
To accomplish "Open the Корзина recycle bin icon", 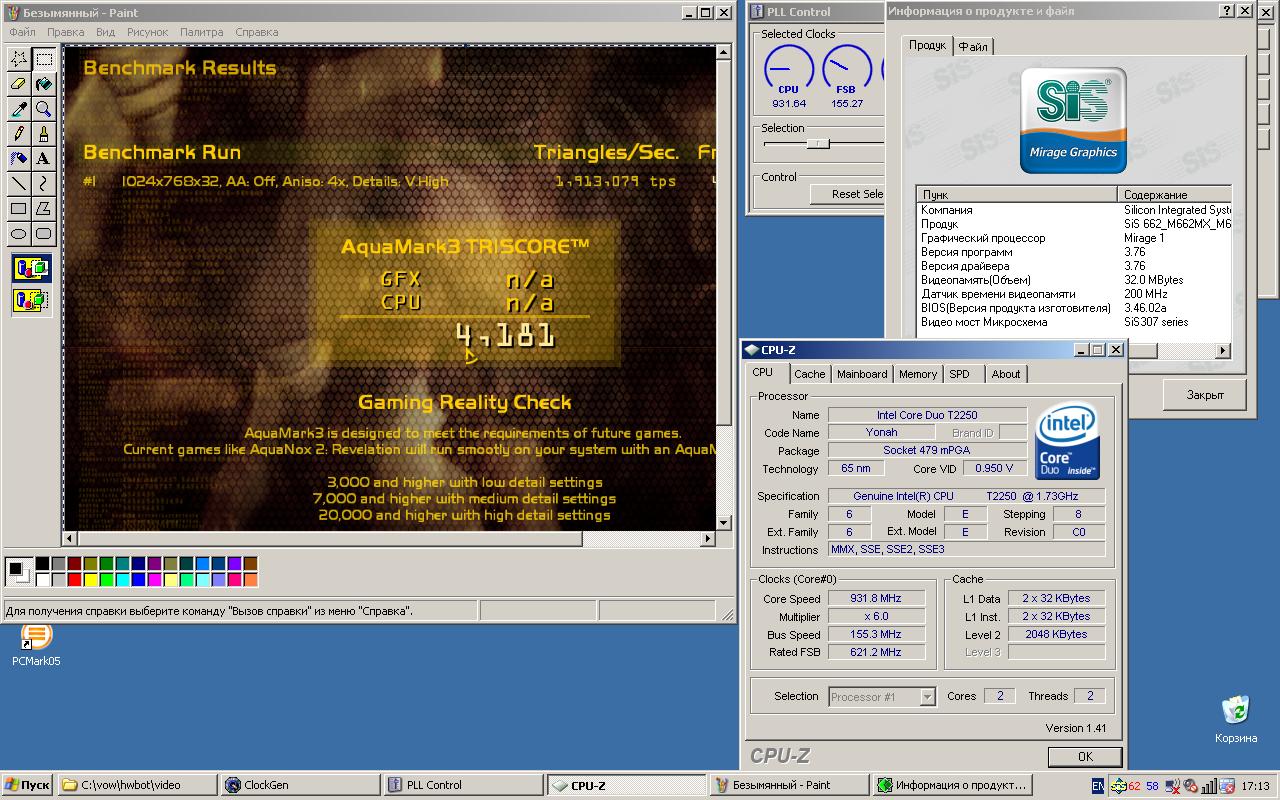I will [1237, 719].
